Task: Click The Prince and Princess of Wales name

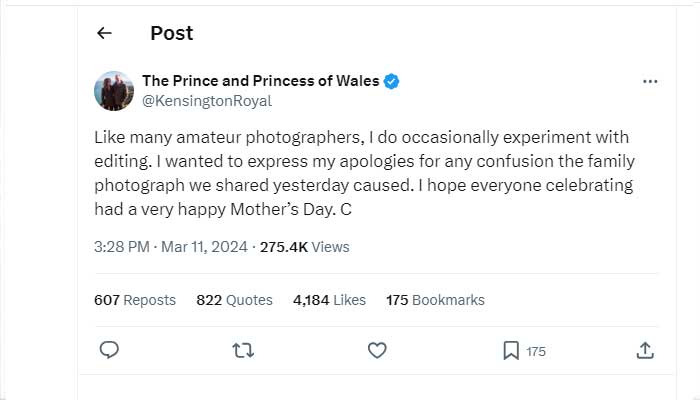Action: coord(260,81)
